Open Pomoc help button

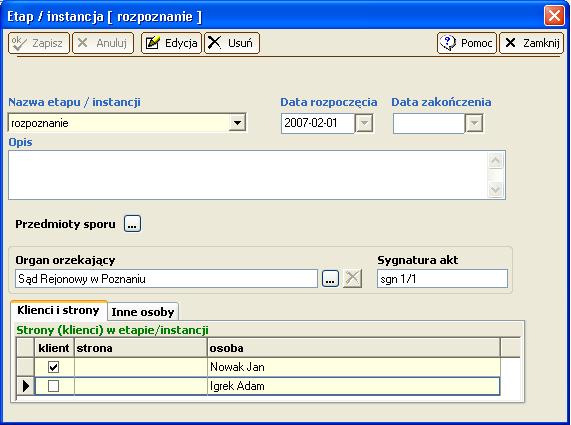pos(467,43)
